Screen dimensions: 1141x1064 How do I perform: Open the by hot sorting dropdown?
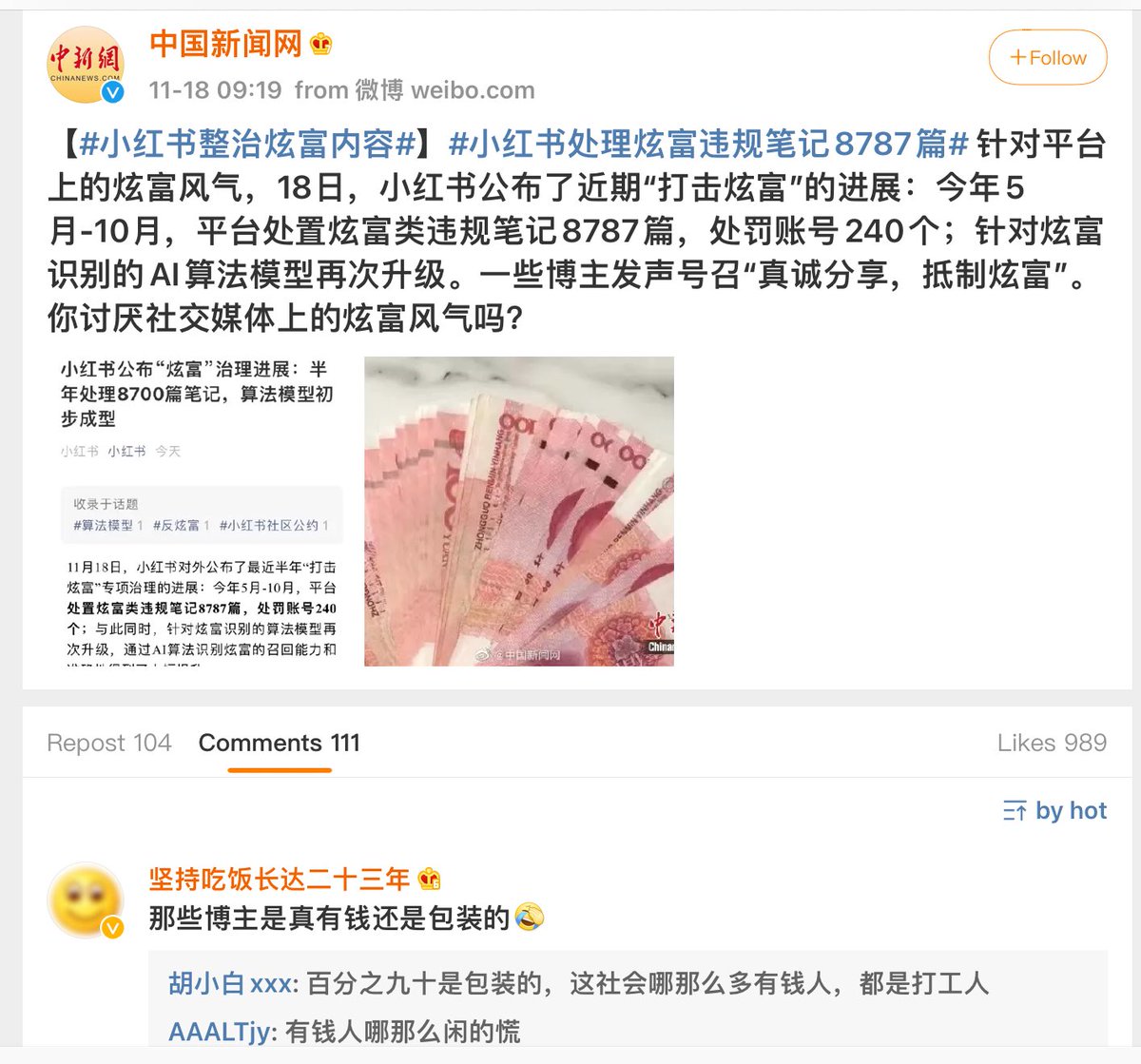(1054, 811)
